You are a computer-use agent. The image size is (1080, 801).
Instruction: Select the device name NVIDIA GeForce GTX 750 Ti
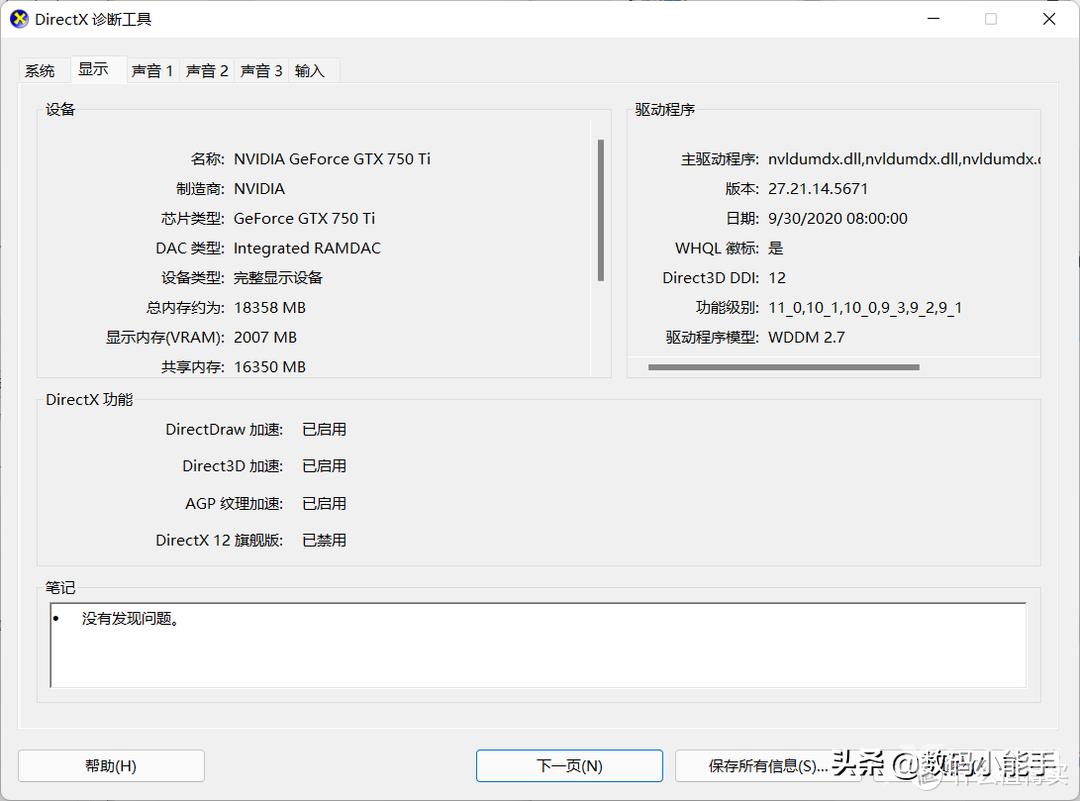pyautogui.click(x=332, y=159)
